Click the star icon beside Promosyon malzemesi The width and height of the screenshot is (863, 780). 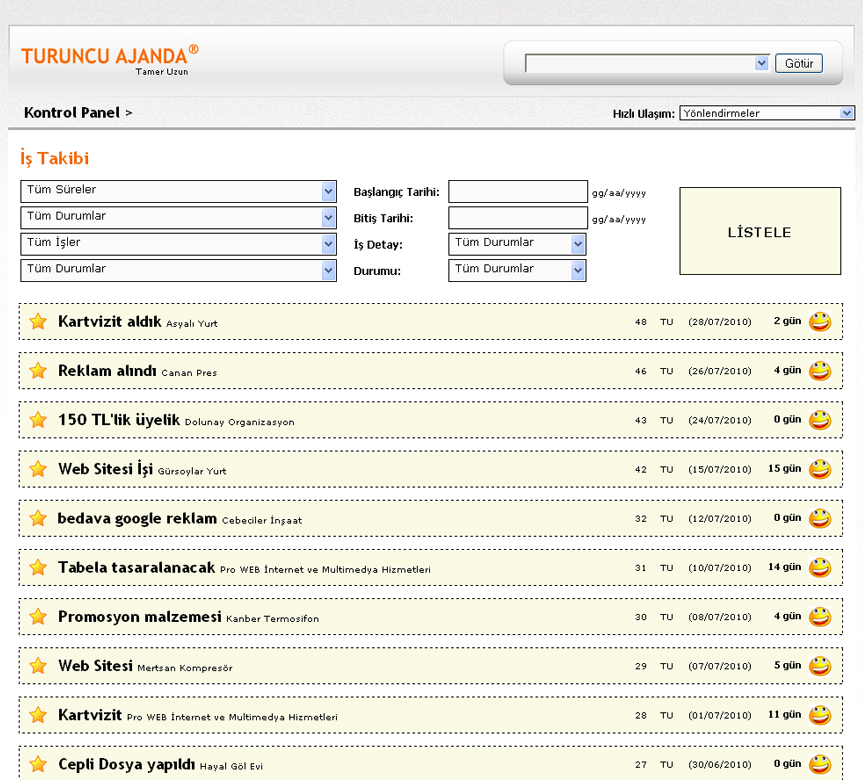(x=38, y=617)
